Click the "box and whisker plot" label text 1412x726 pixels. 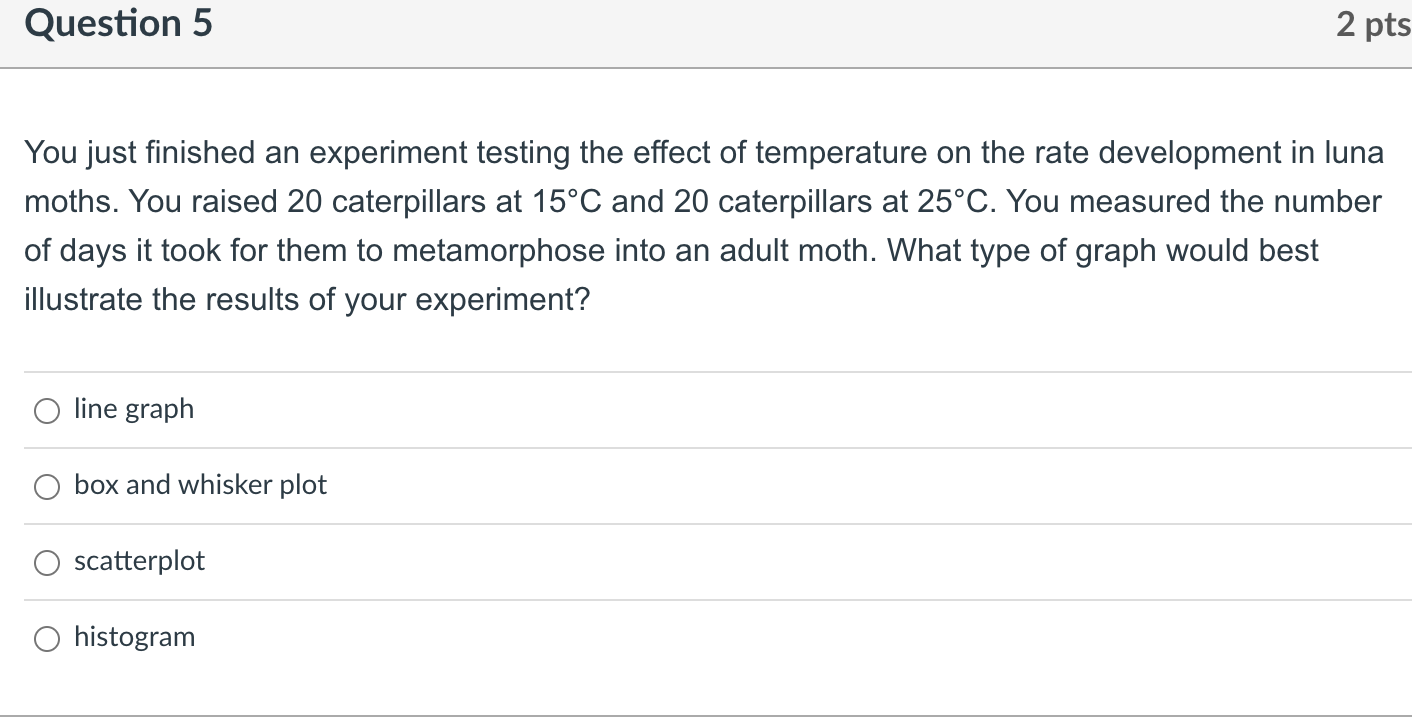point(200,485)
